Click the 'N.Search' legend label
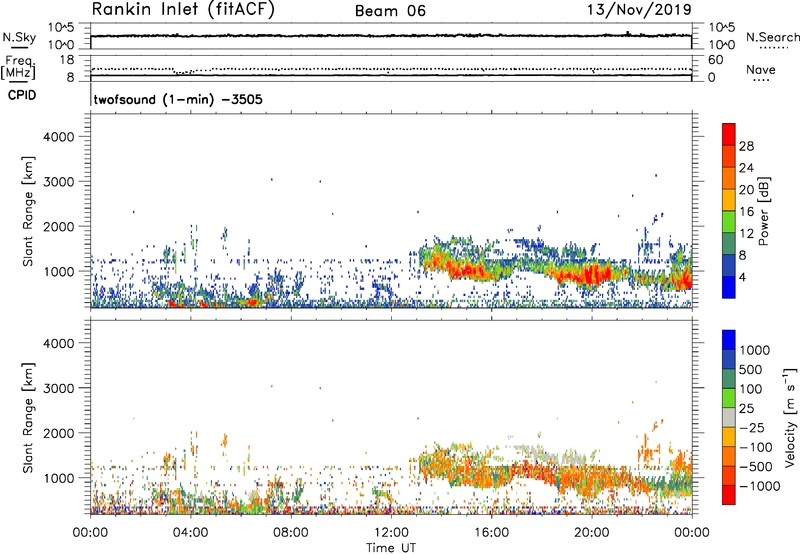This screenshot has height=554, width=800. [x=772, y=37]
